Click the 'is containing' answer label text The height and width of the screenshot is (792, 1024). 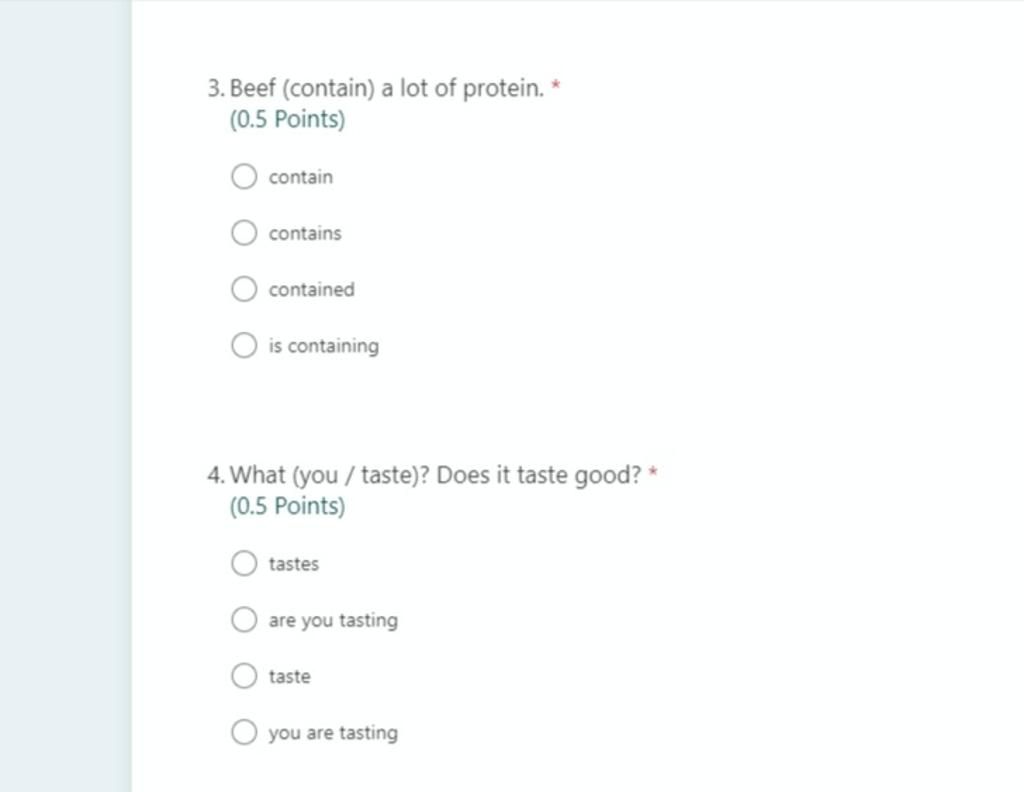click(323, 346)
